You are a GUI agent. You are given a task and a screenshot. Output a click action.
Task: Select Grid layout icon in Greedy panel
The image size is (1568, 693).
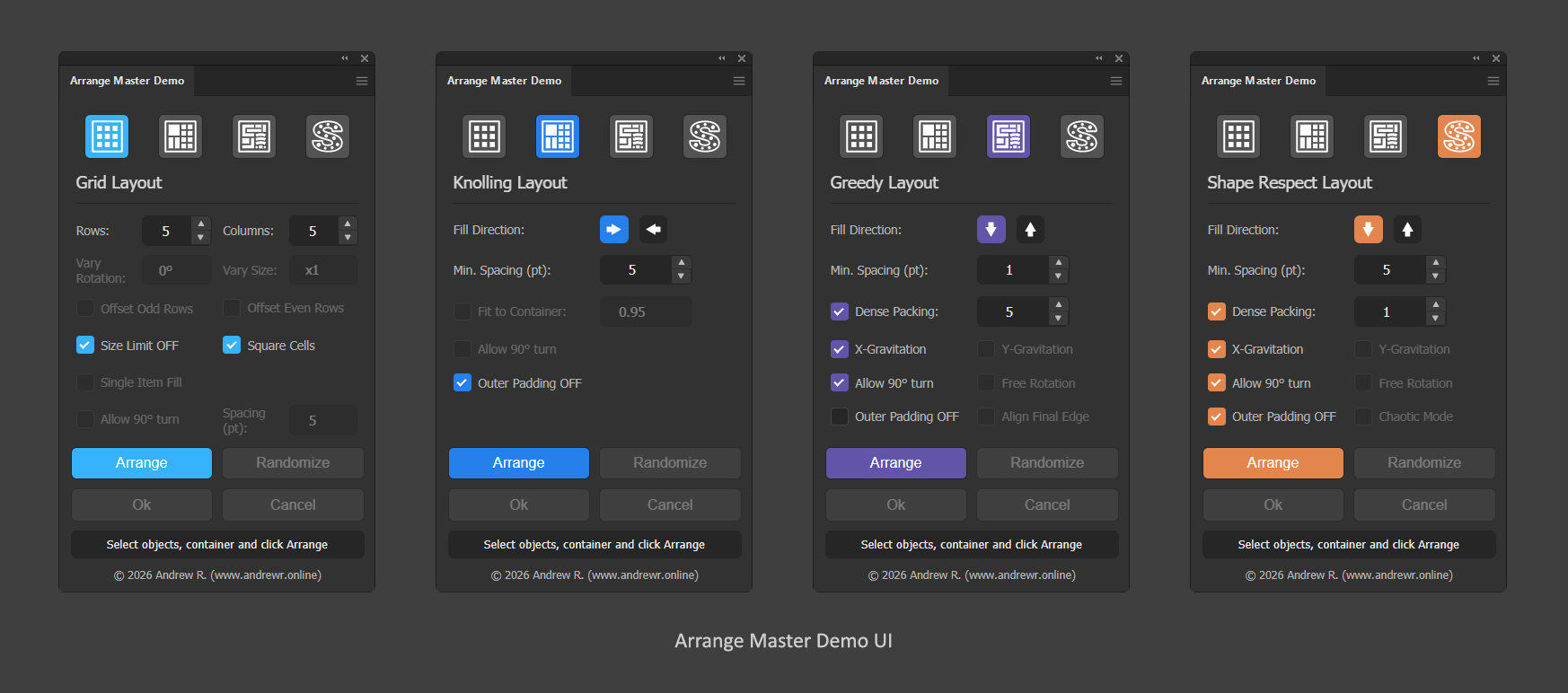(x=861, y=136)
